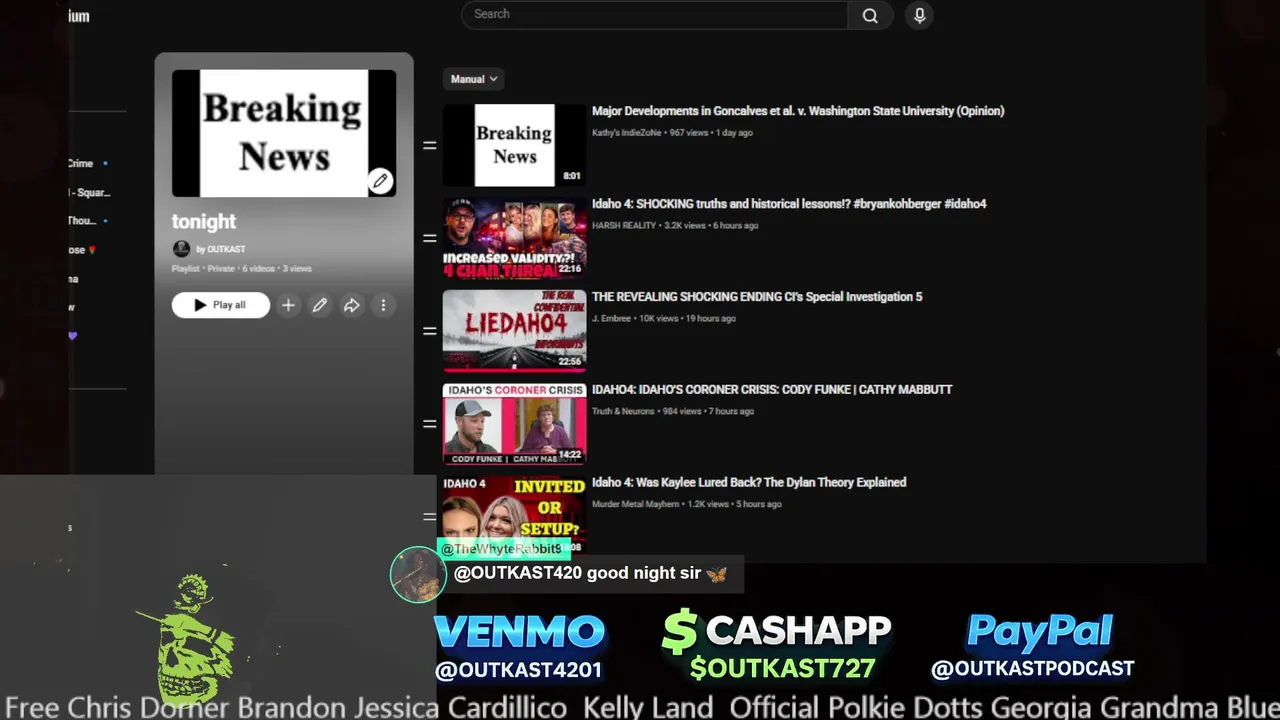Open J. Embree channel name
The image size is (1280, 720).
point(610,318)
